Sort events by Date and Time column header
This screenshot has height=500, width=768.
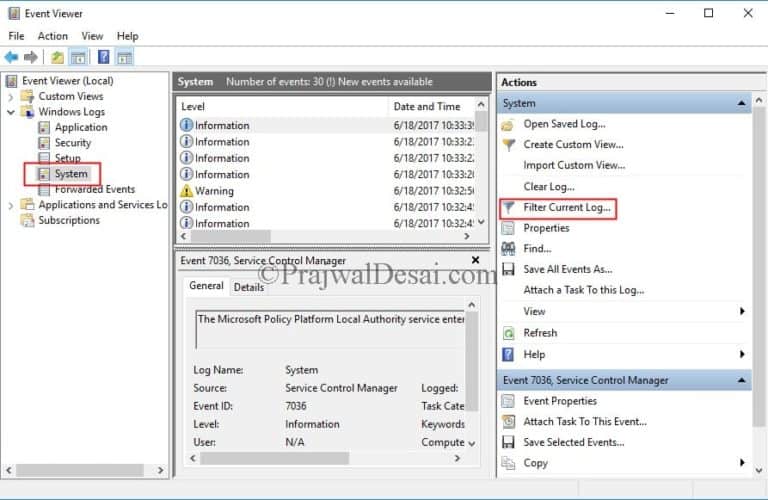(431, 107)
